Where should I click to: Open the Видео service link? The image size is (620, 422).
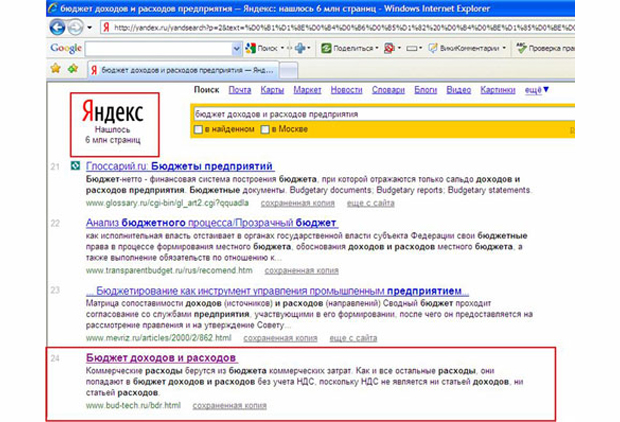click(x=459, y=90)
